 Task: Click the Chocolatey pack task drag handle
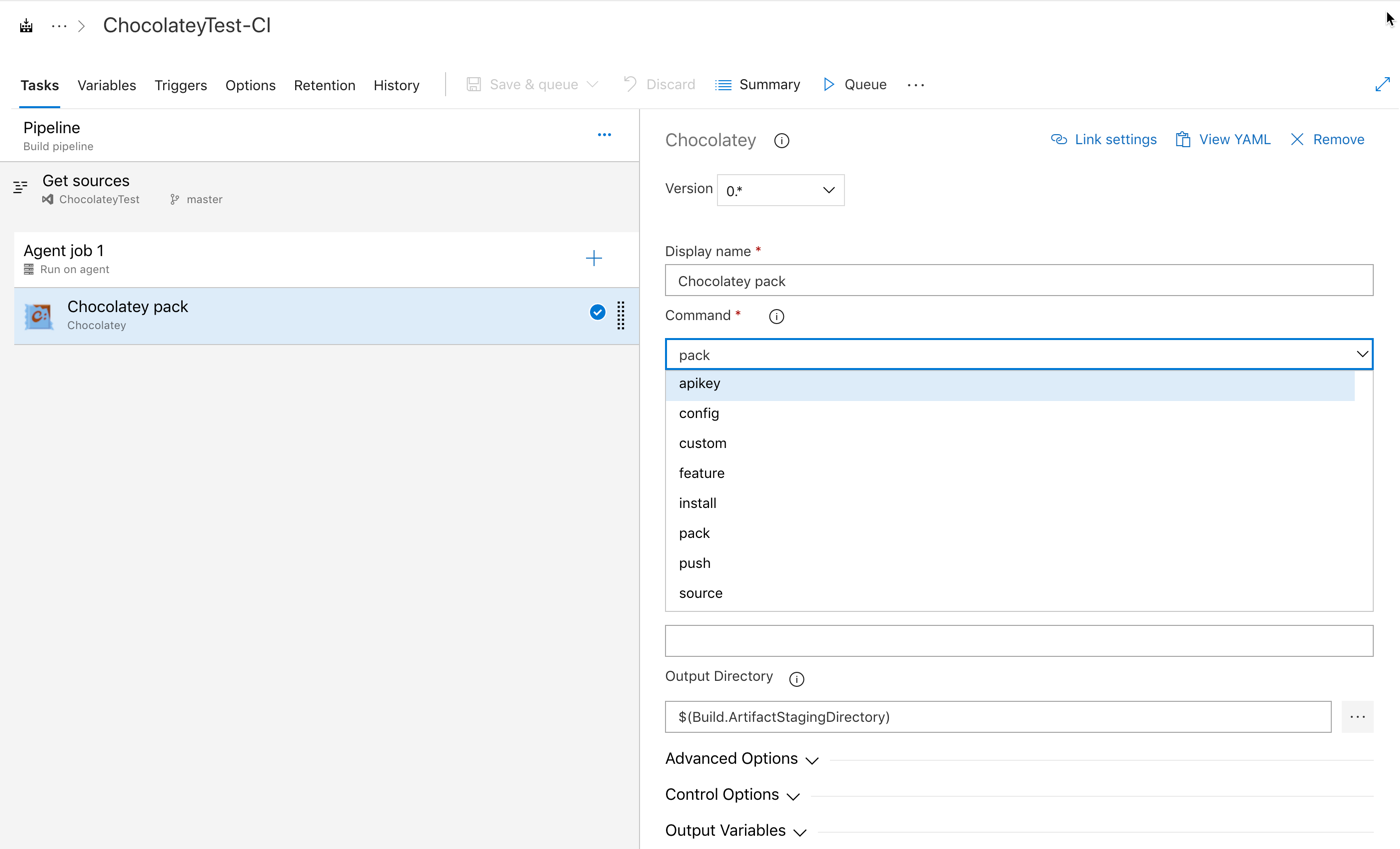coord(621,315)
